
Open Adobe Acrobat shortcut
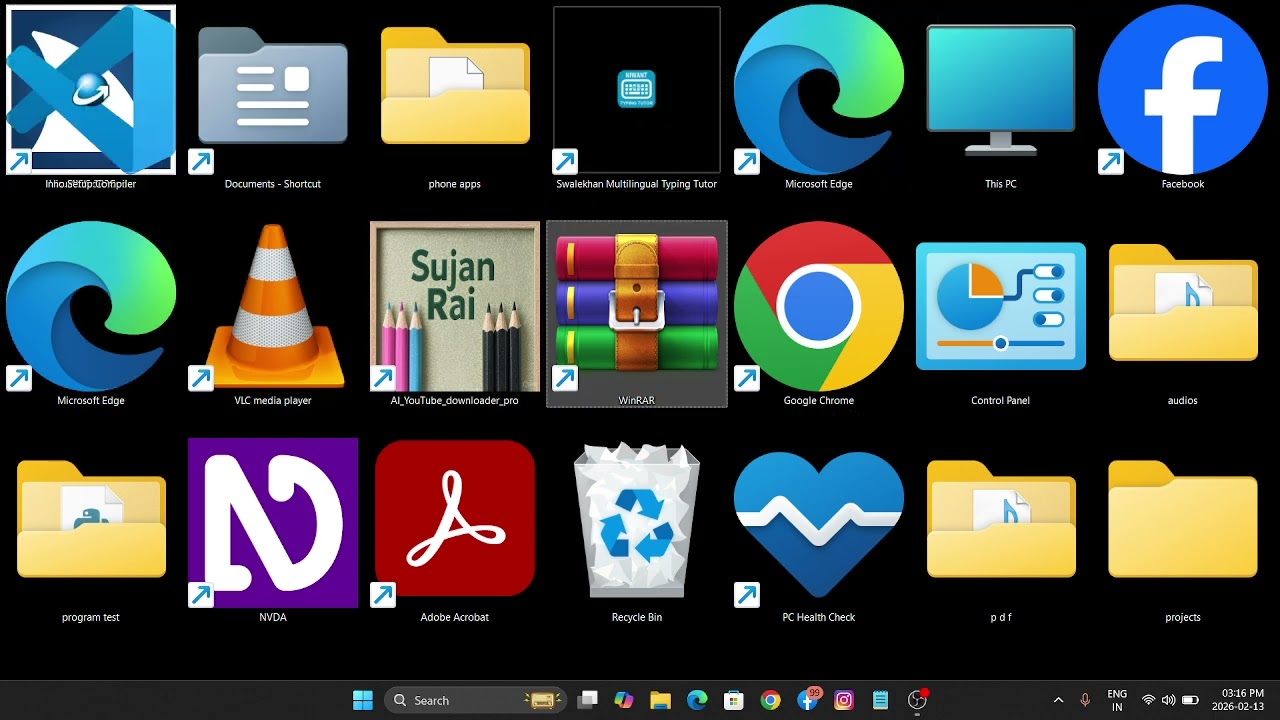point(455,531)
